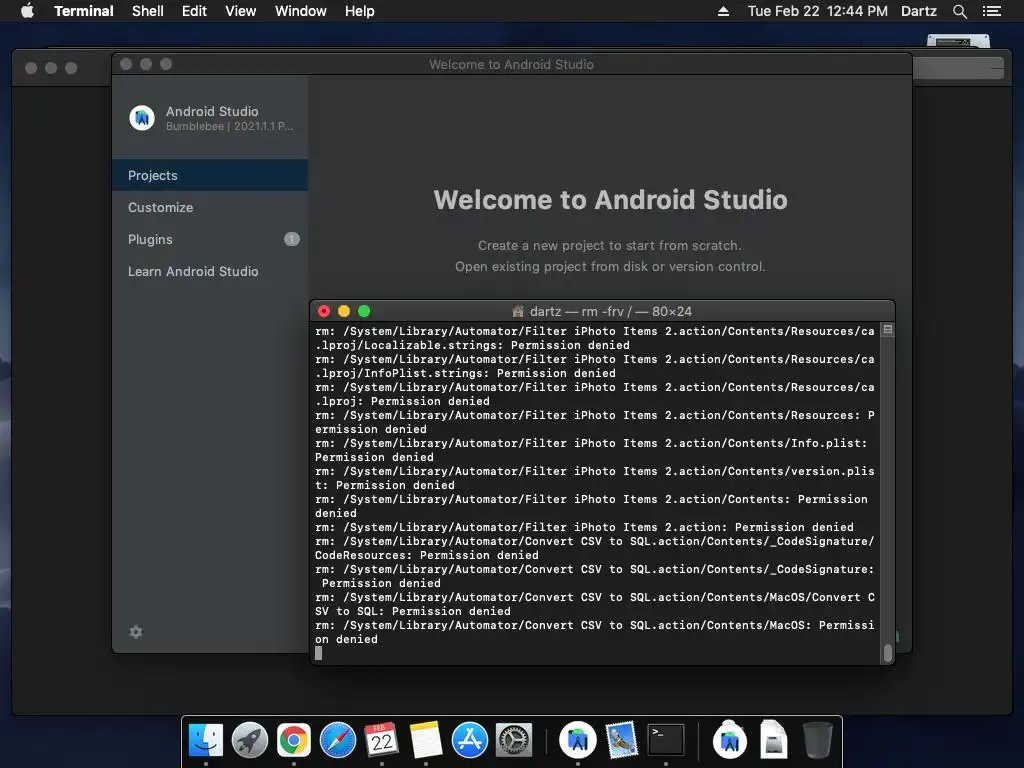Image resolution: width=1024 pixels, height=768 pixels.
Task: Open the Dartz user menu
Action: click(918, 11)
